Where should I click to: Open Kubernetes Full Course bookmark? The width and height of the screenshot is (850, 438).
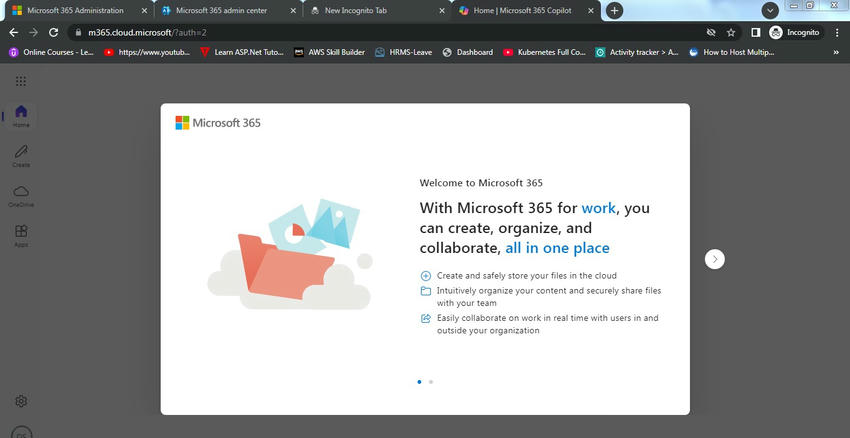[x=545, y=53]
